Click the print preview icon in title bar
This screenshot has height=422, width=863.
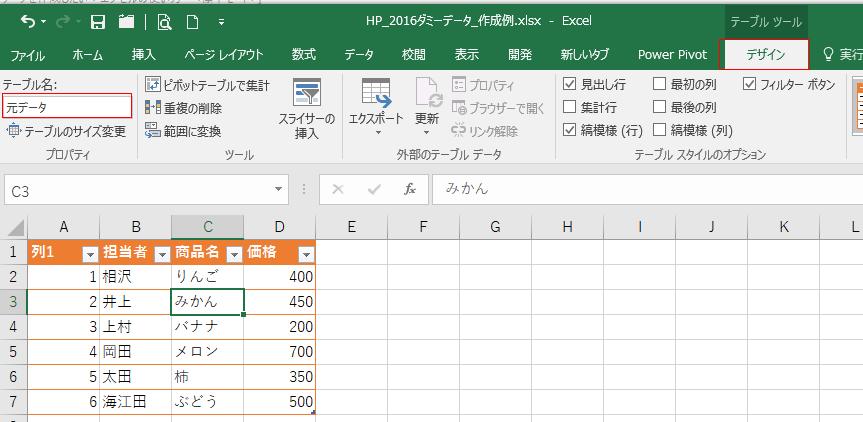164,21
